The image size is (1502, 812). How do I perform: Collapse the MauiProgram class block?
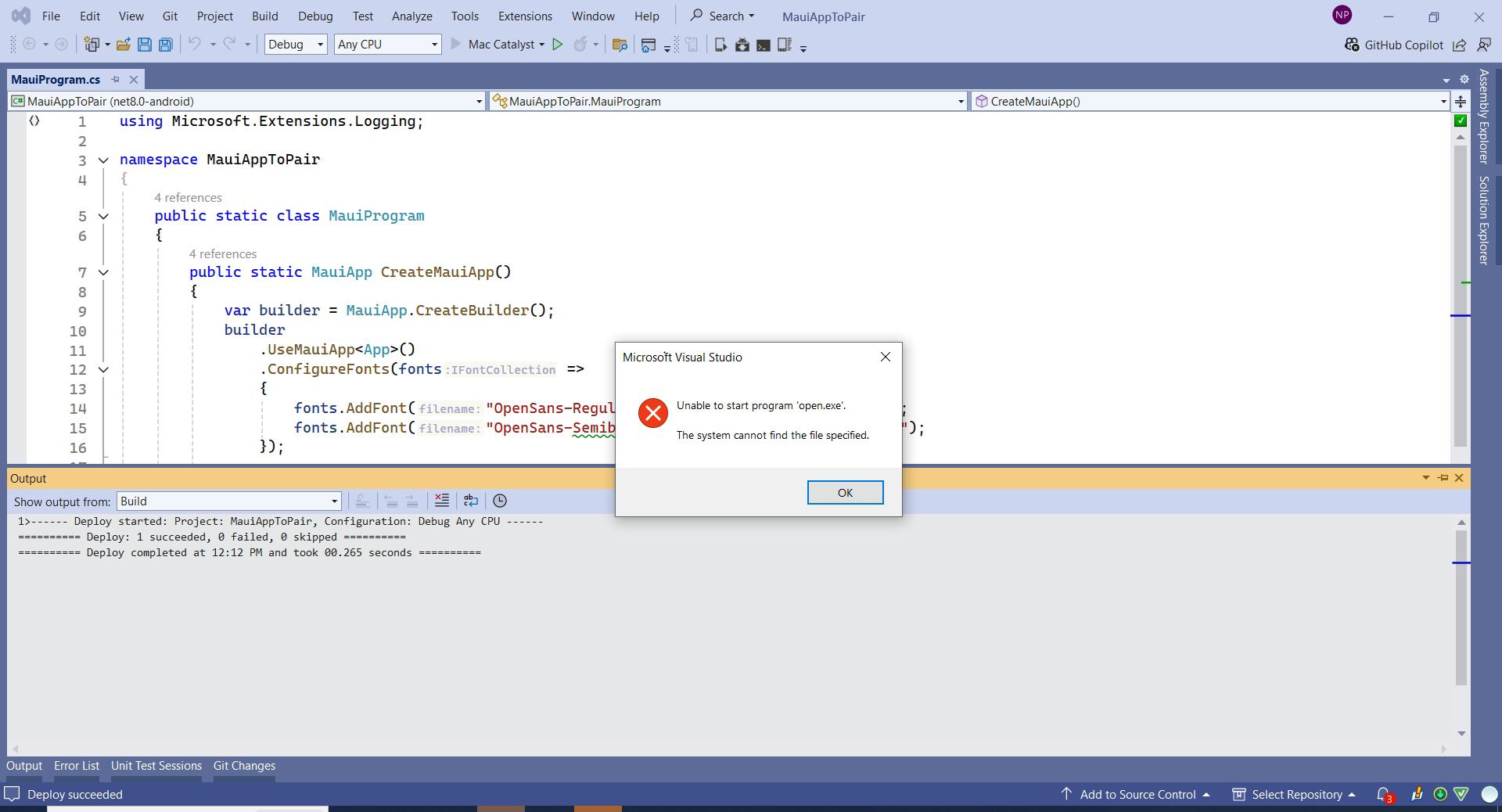[x=103, y=216]
